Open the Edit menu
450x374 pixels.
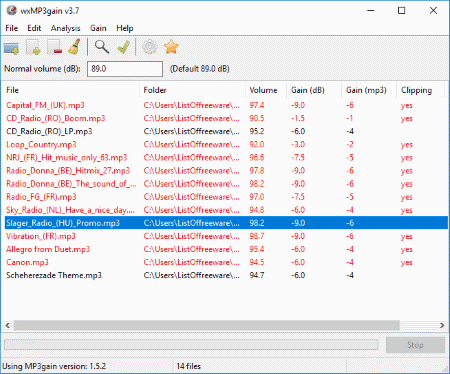point(34,28)
